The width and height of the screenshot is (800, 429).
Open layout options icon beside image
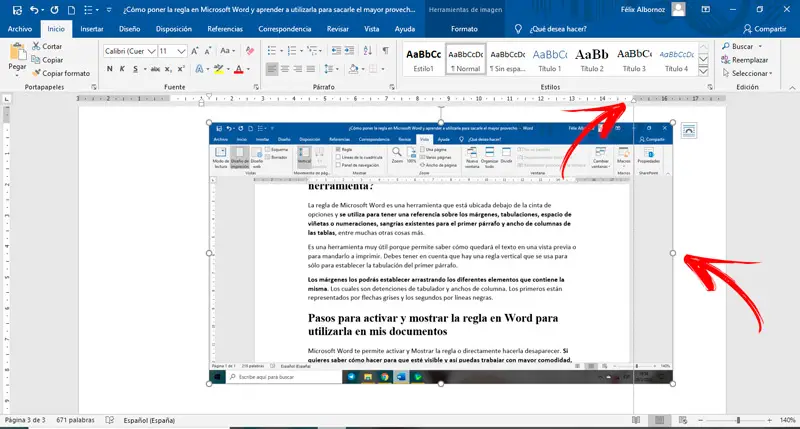688,131
